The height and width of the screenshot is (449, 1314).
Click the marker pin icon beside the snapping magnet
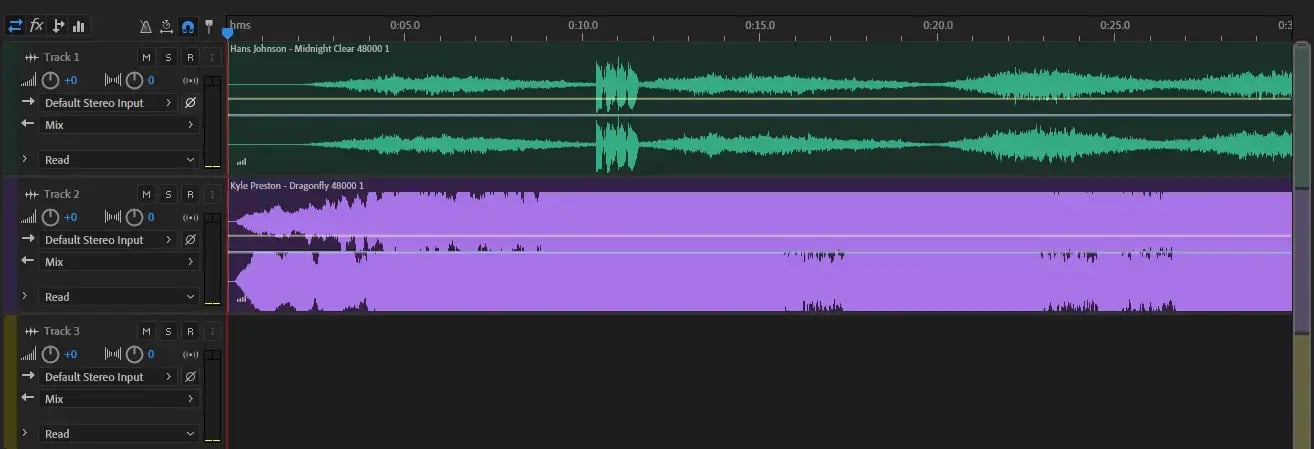(x=209, y=26)
